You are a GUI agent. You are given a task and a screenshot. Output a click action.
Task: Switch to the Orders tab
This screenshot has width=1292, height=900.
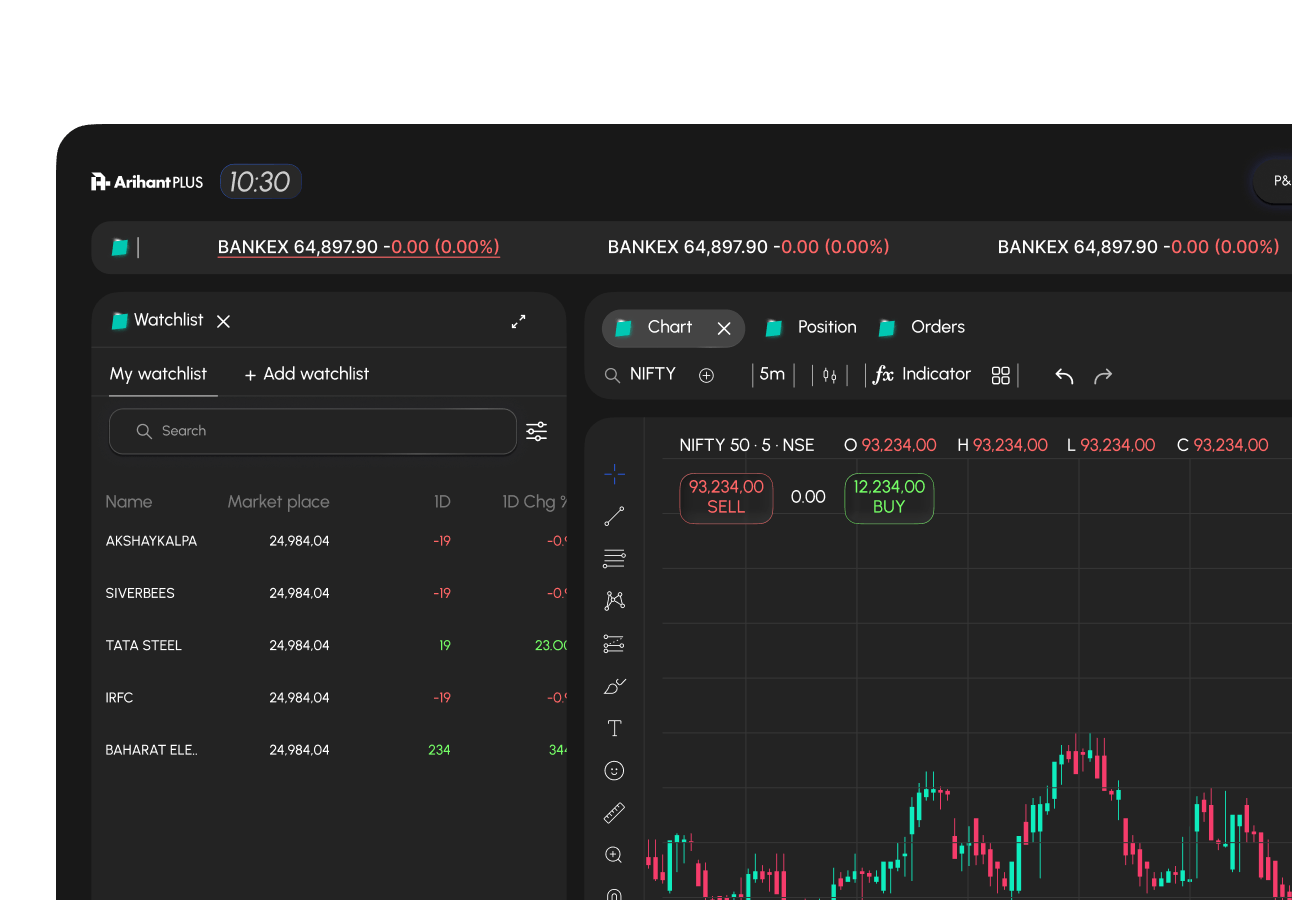pos(922,327)
